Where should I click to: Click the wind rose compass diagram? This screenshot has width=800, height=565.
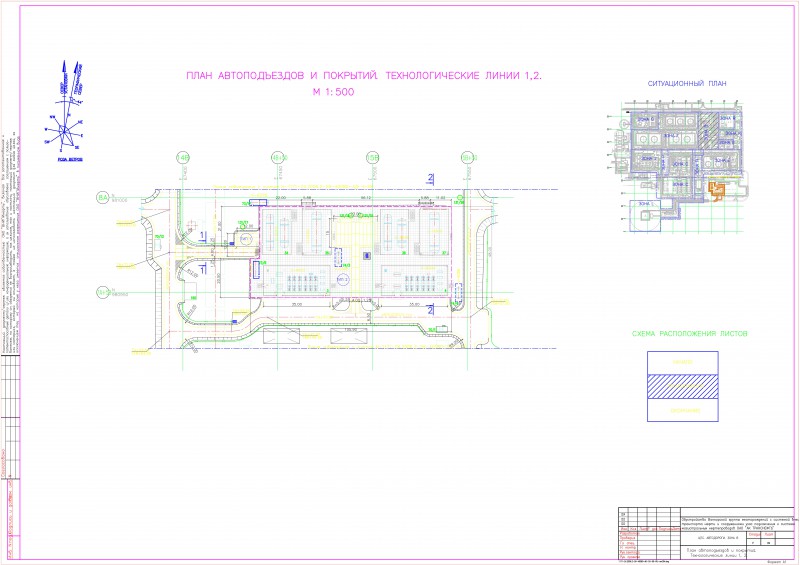[64, 133]
